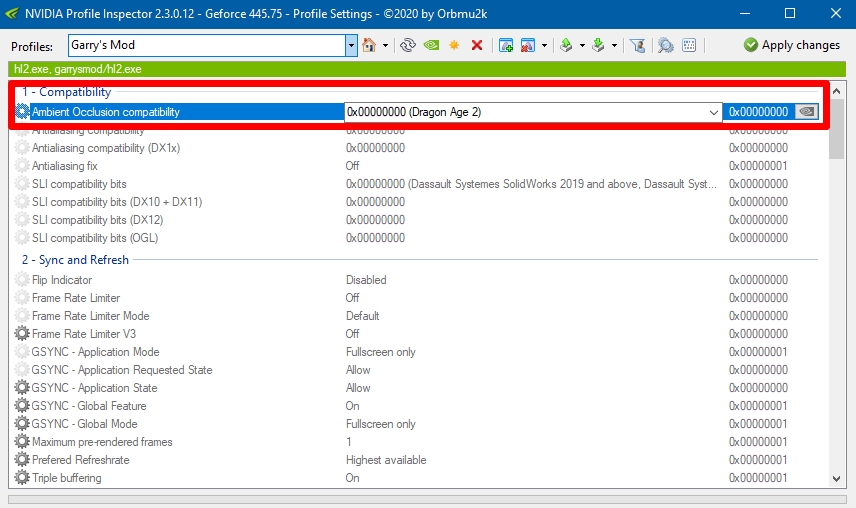Image resolution: width=856 pixels, height=508 pixels.
Task: Click the gear icon beside GSYNC - Application State
Action: pyautogui.click(x=22, y=387)
